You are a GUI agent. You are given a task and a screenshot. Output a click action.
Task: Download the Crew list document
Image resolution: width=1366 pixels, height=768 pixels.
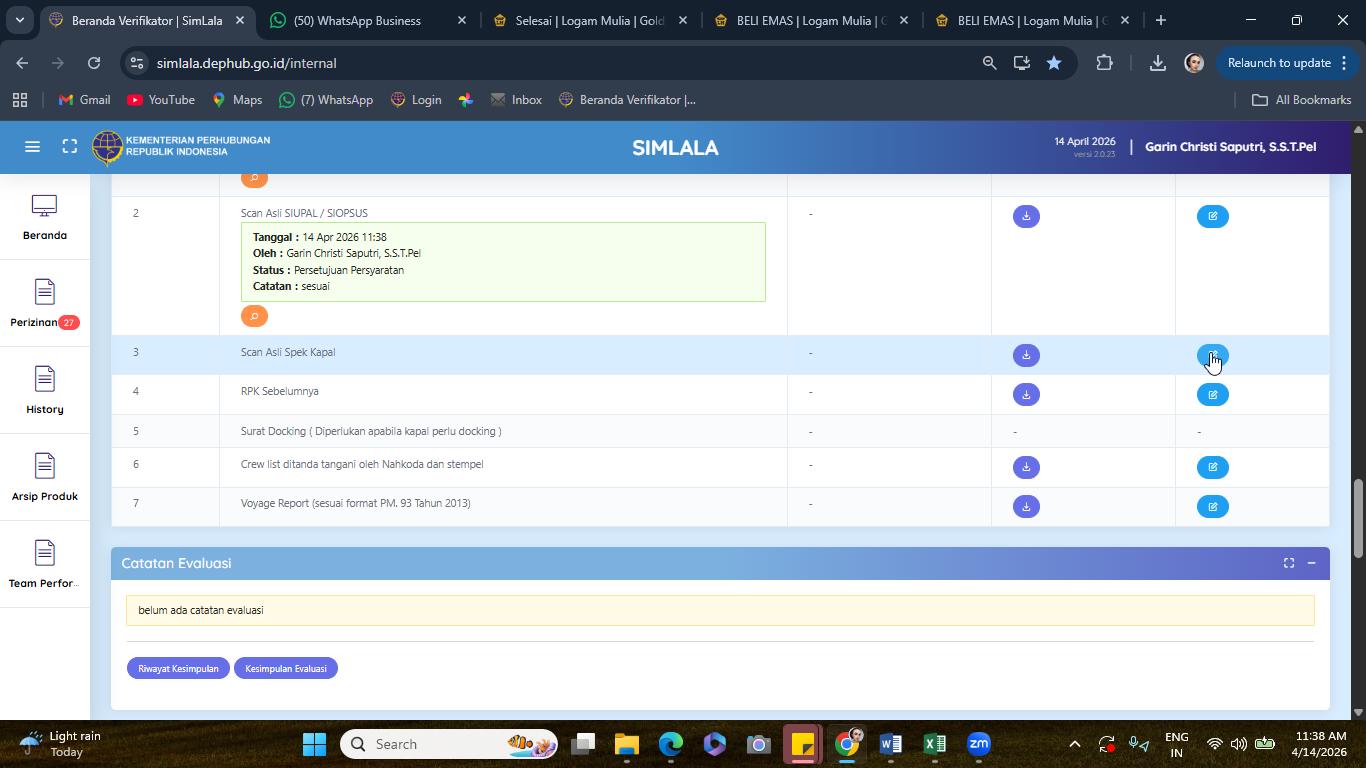pos(1026,467)
